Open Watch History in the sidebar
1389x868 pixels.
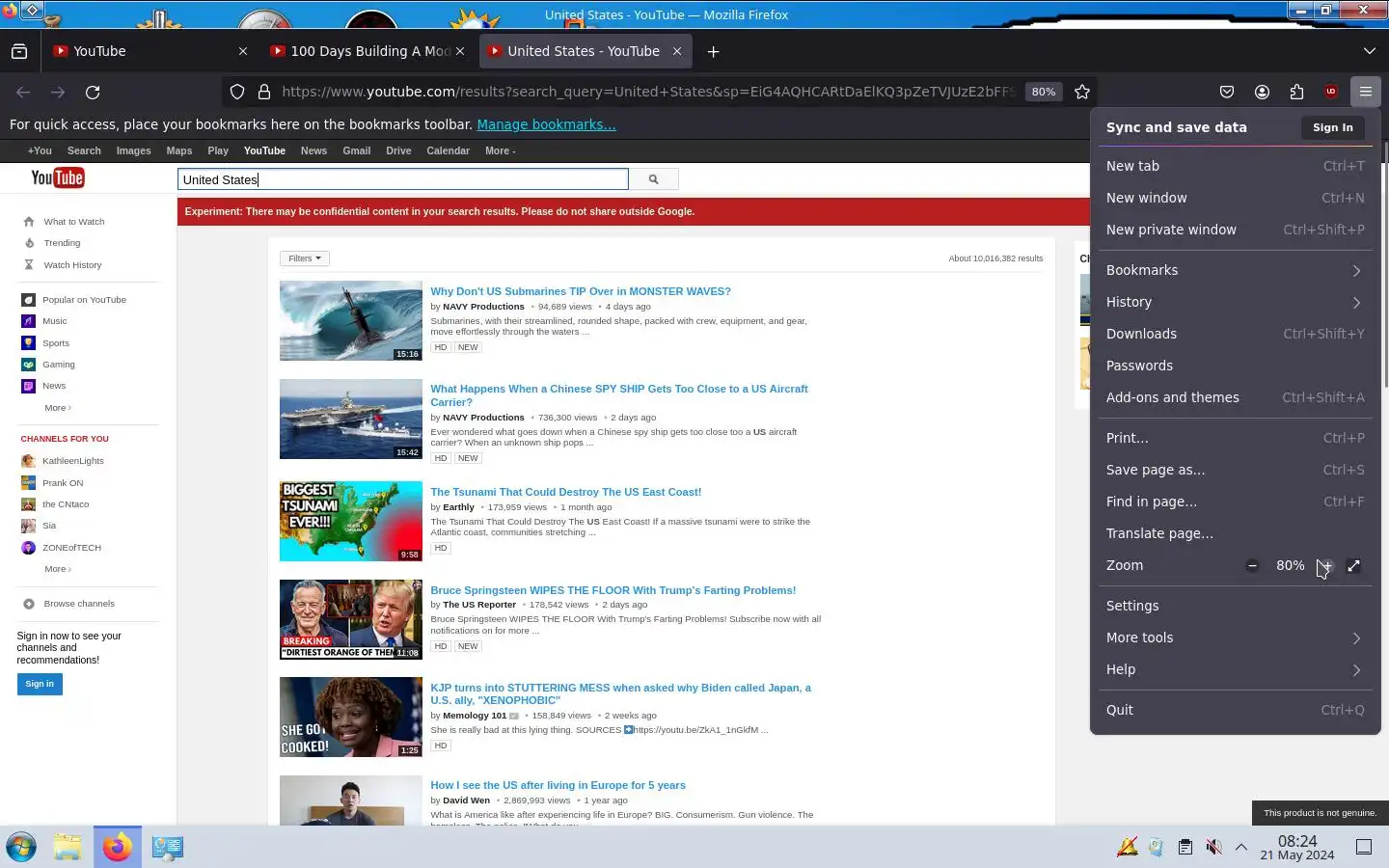coord(72,265)
